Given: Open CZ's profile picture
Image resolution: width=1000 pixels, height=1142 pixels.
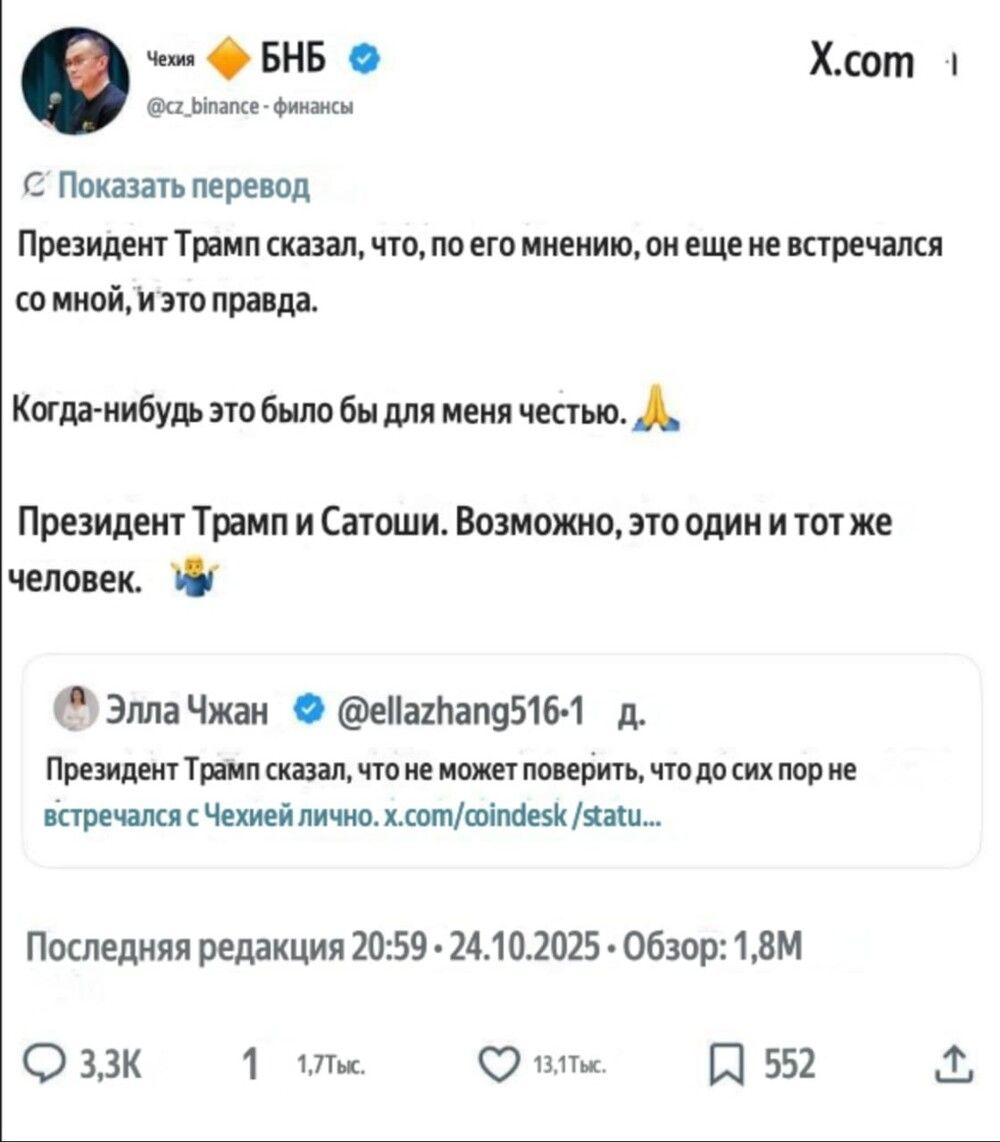Looking at the screenshot, I should [x=76, y=82].
